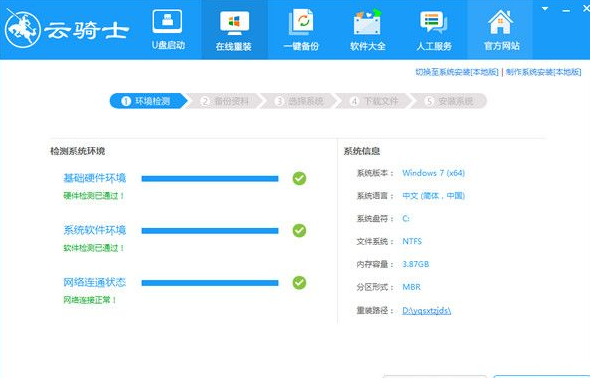
Task: Click the green check for 基础硬件环境
Action: tap(299, 178)
